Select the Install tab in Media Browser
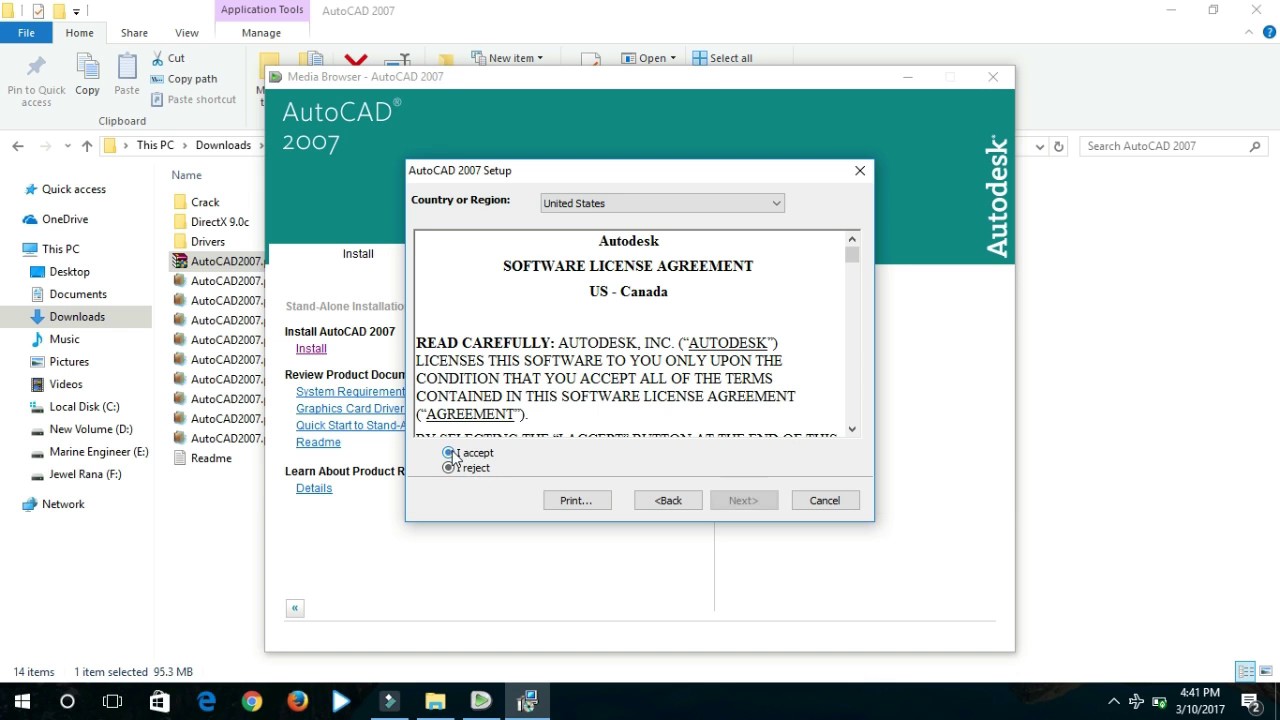The width and height of the screenshot is (1280, 720). click(x=358, y=254)
